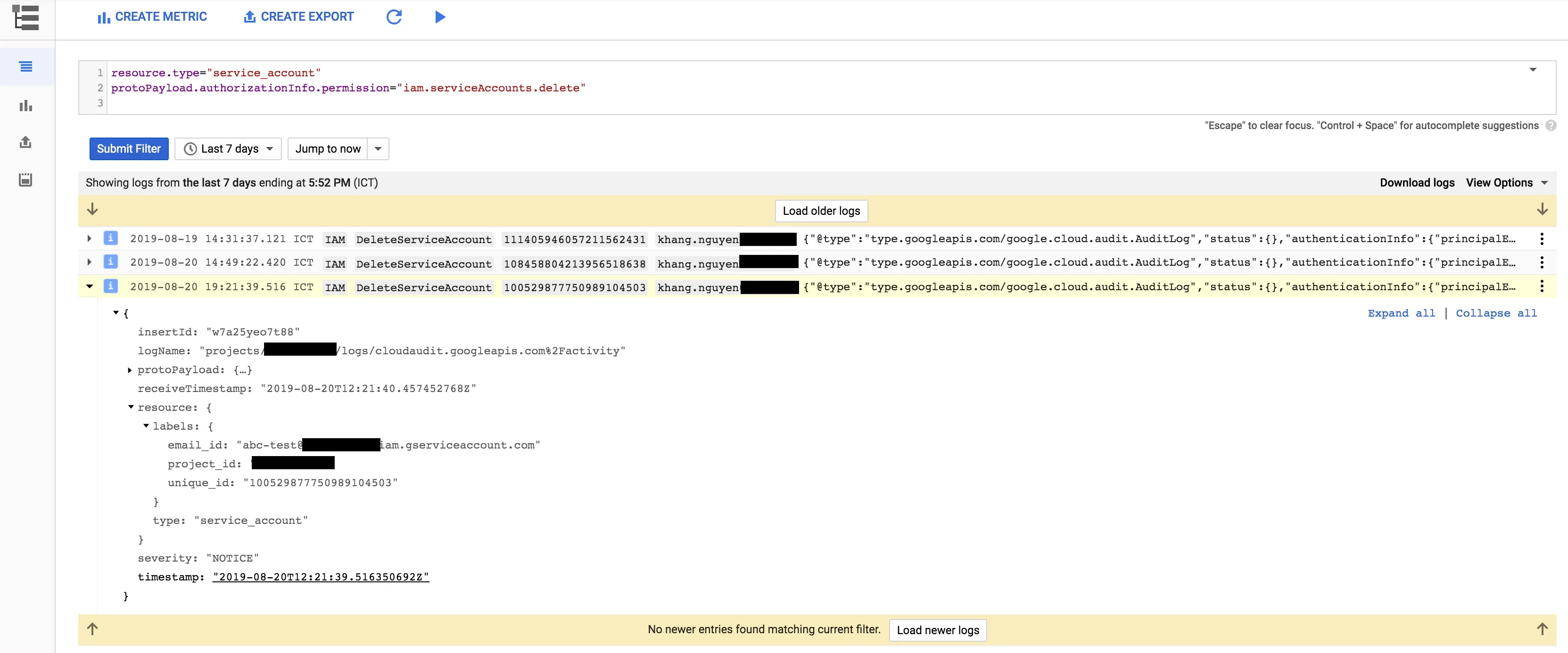Viewport: 1568px width, 653px height.
Task: Collapse the 2019-08-20 19:21:39 log entry
Action: click(90, 286)
